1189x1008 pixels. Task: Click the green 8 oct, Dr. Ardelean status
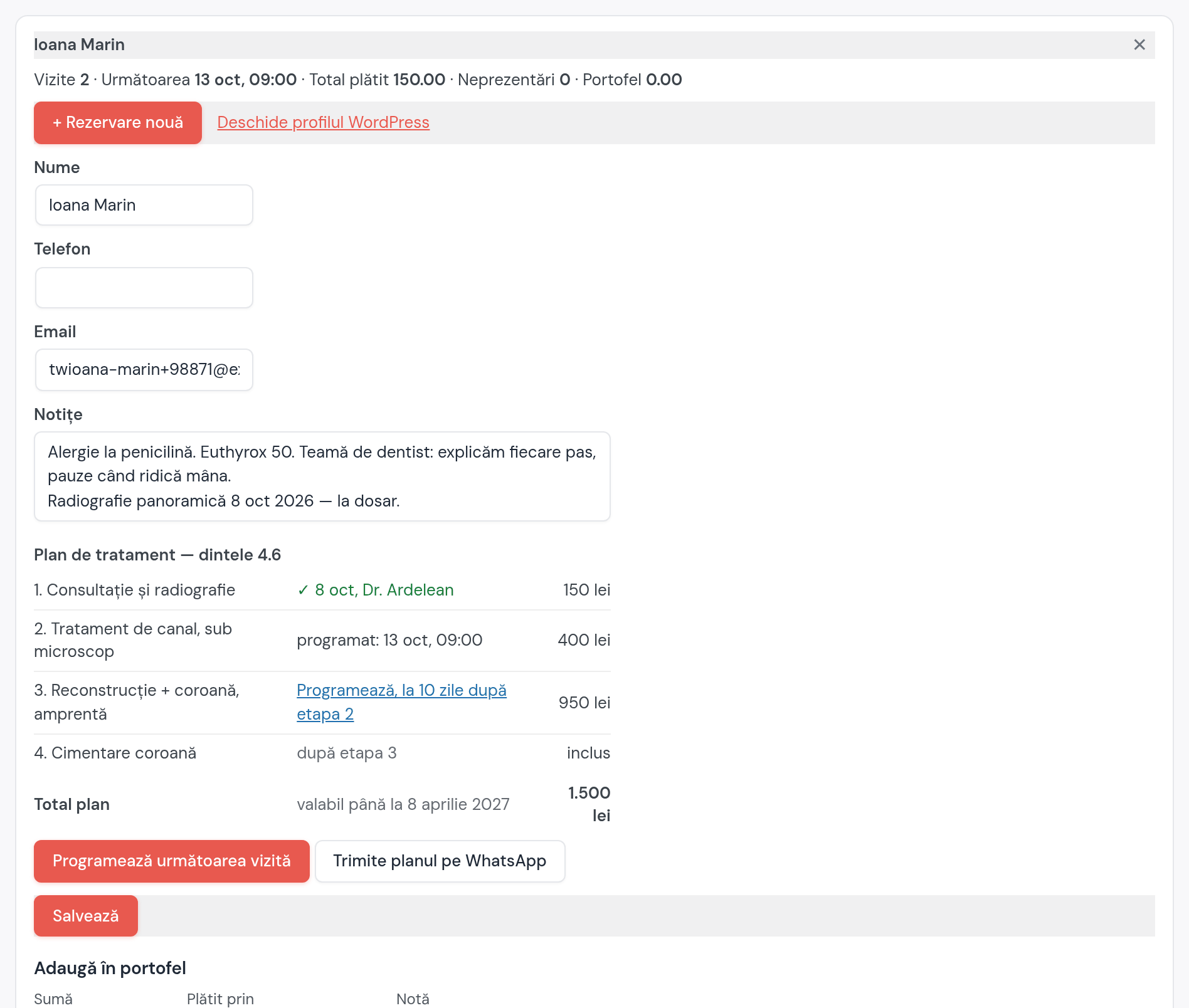375,590
